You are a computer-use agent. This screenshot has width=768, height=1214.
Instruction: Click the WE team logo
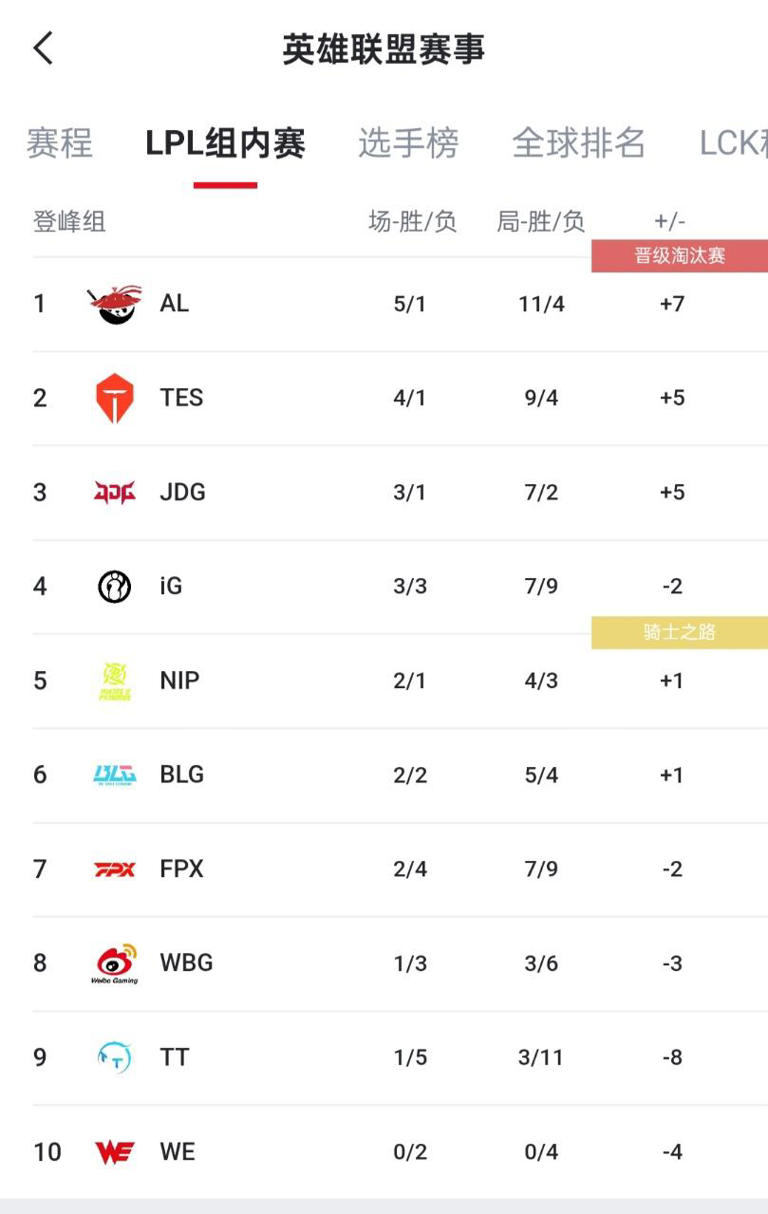point(114,1152)
